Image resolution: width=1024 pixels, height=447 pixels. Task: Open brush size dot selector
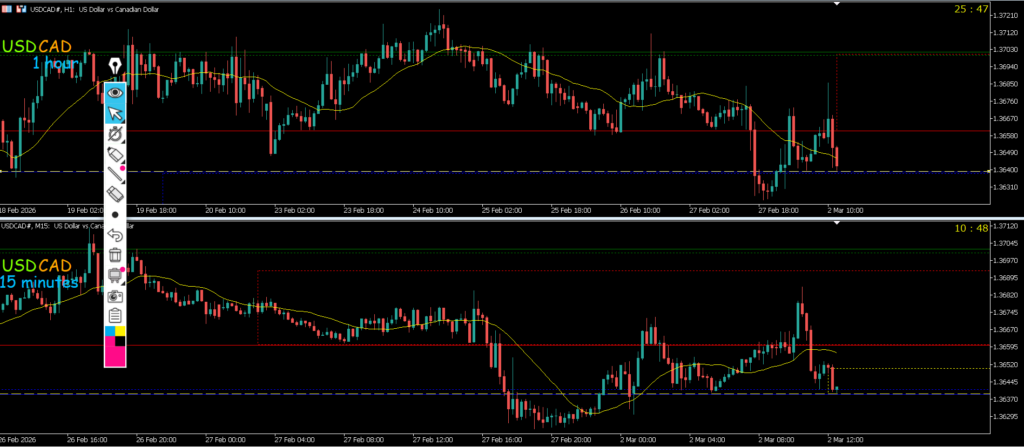pyautogui.click(x=115, y=215)
